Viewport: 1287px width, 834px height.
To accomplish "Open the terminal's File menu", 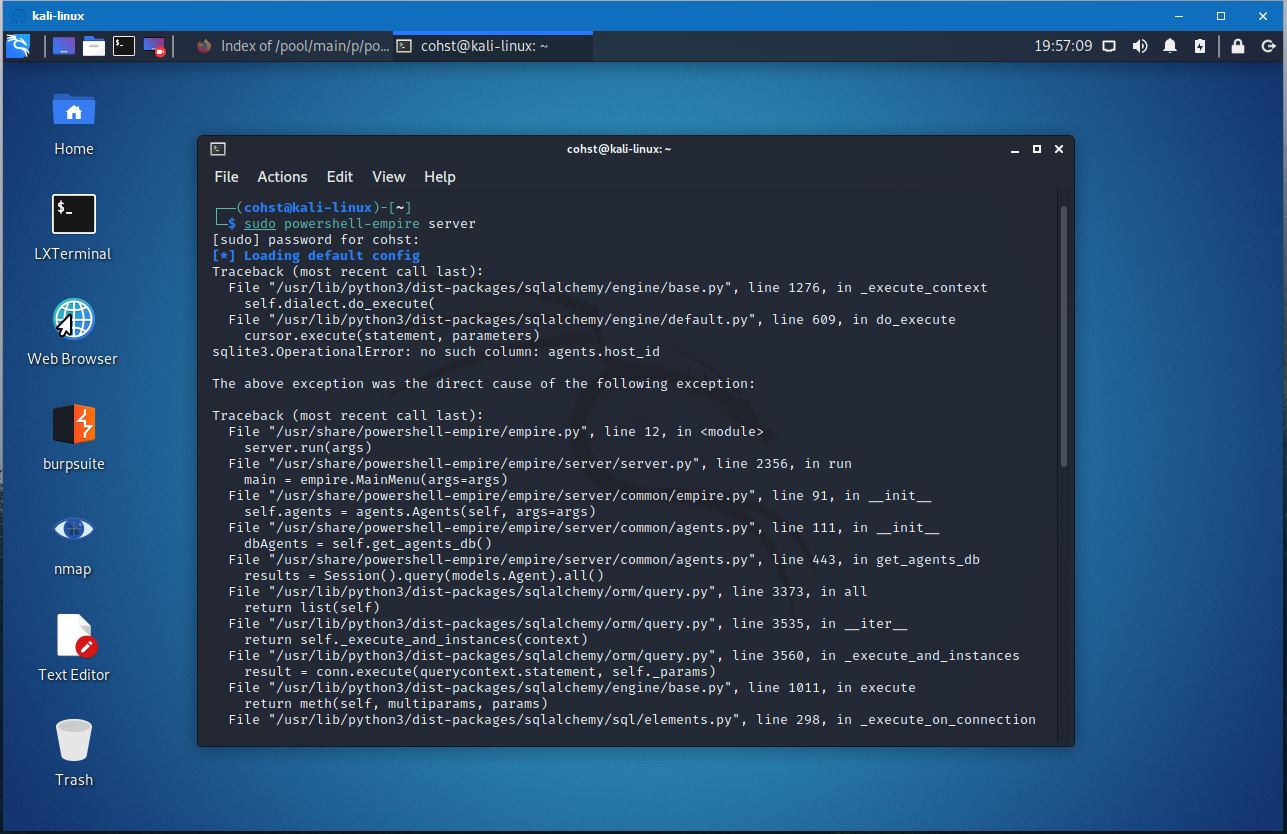I will [x=226, y=177].
